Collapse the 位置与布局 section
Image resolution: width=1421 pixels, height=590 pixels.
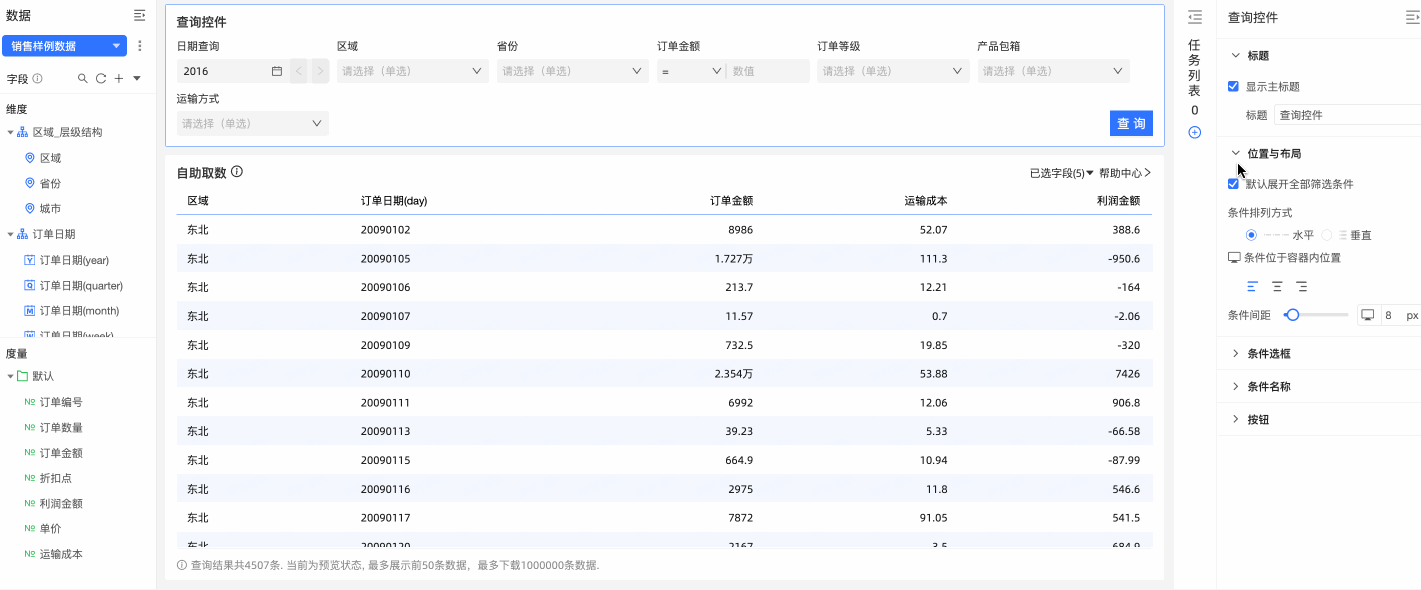click(1236, 153)
